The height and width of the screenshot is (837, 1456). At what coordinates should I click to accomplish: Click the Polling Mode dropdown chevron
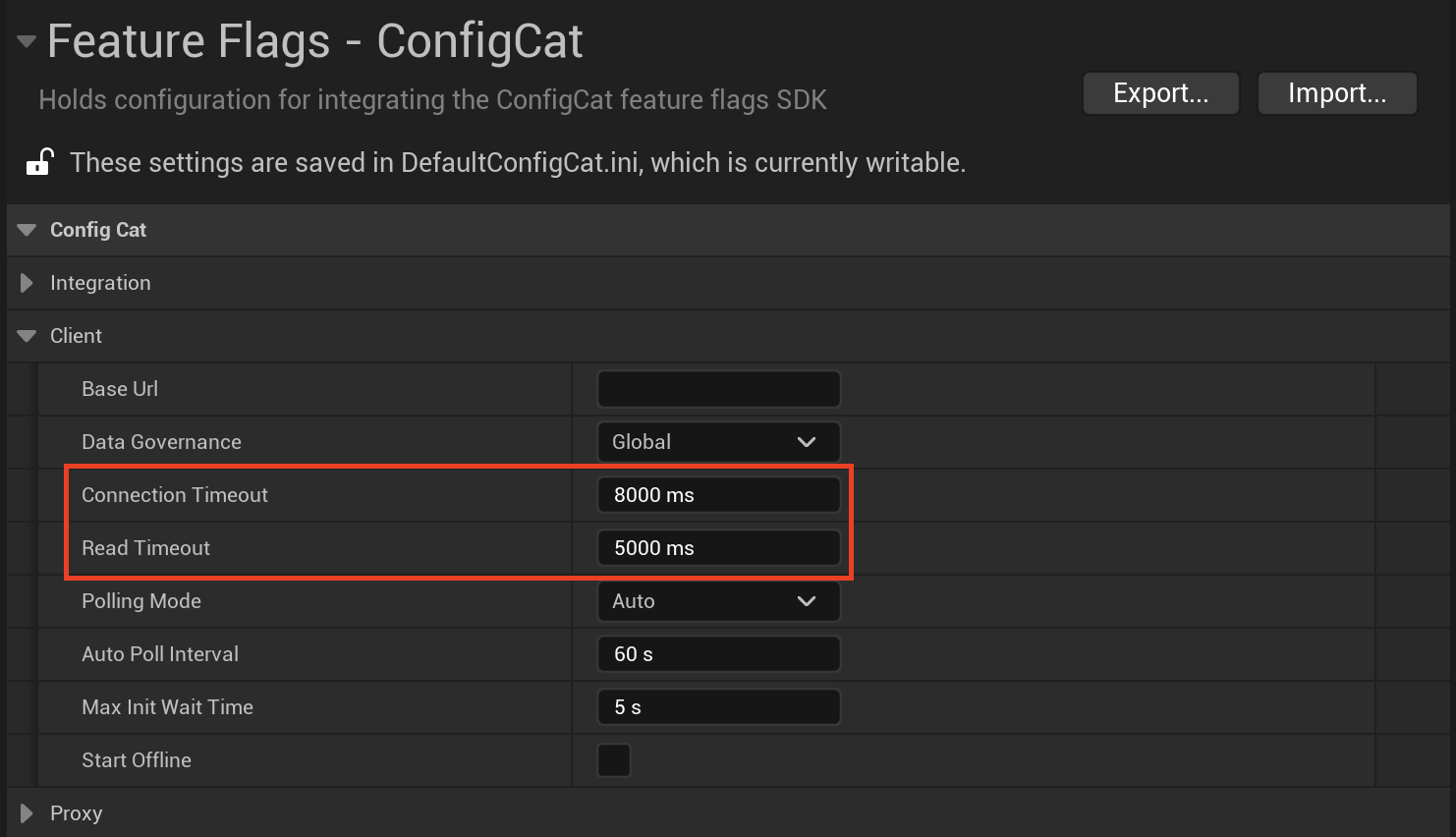[806, 600]
